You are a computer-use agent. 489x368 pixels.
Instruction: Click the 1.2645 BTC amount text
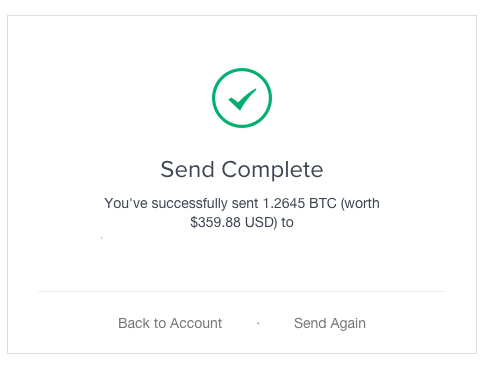pyautogui.click(x=300, y=203)
